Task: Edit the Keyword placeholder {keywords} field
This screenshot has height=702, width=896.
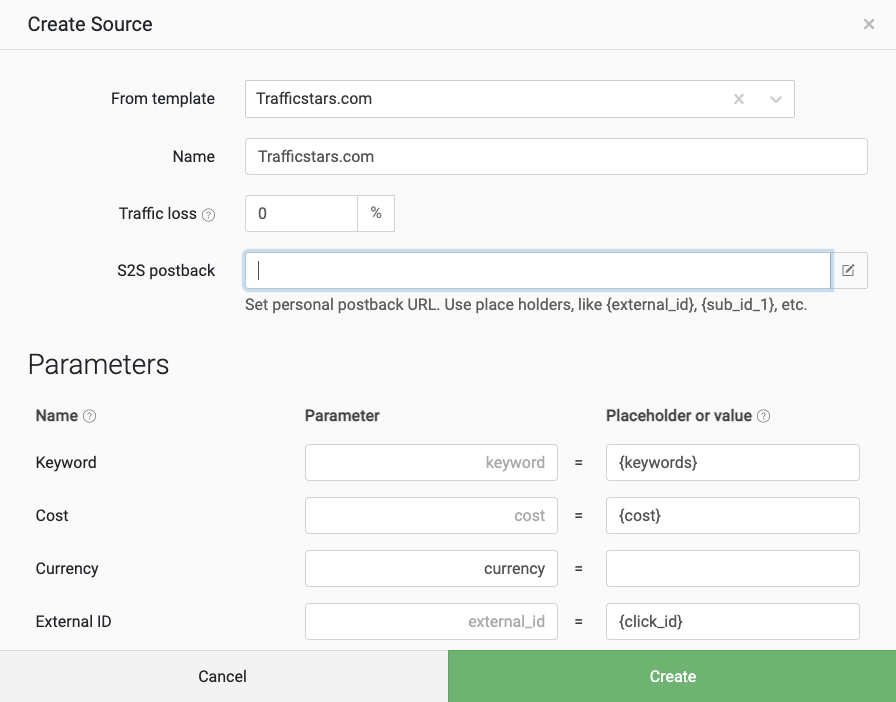Action: (733, 462)
